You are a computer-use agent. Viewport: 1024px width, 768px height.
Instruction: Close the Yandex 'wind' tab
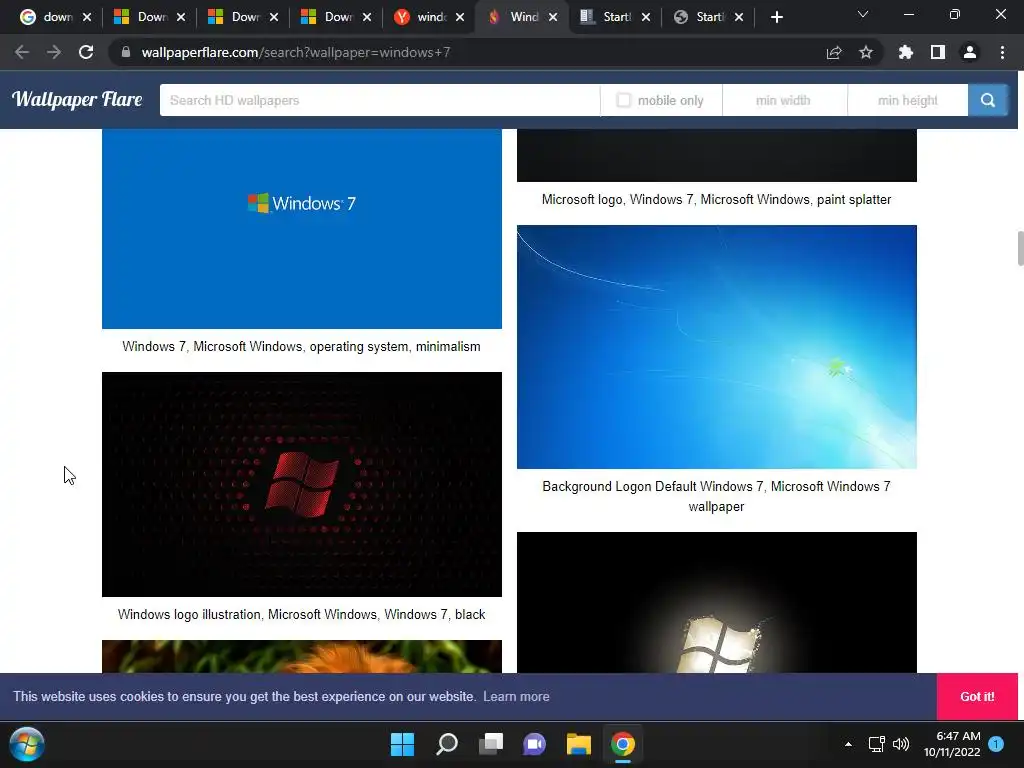(460, 17)
